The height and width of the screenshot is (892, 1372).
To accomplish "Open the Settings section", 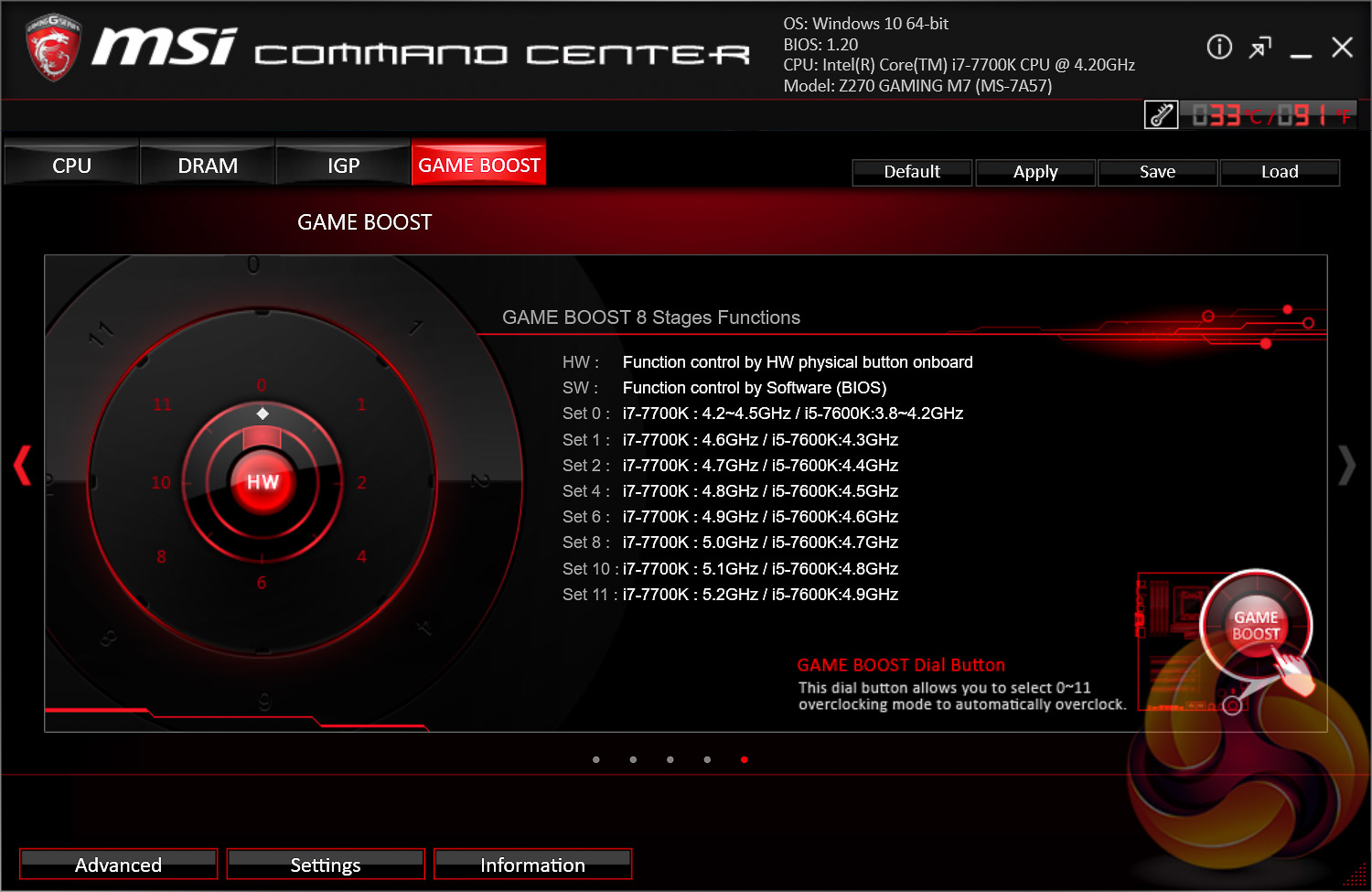I will [326, 864].
